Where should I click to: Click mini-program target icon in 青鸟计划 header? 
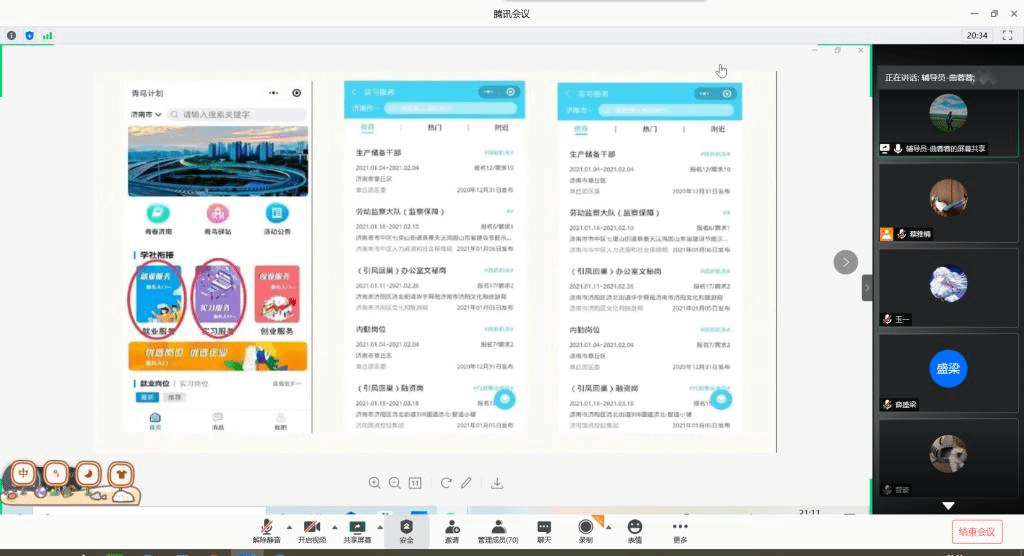pos(296,93)
